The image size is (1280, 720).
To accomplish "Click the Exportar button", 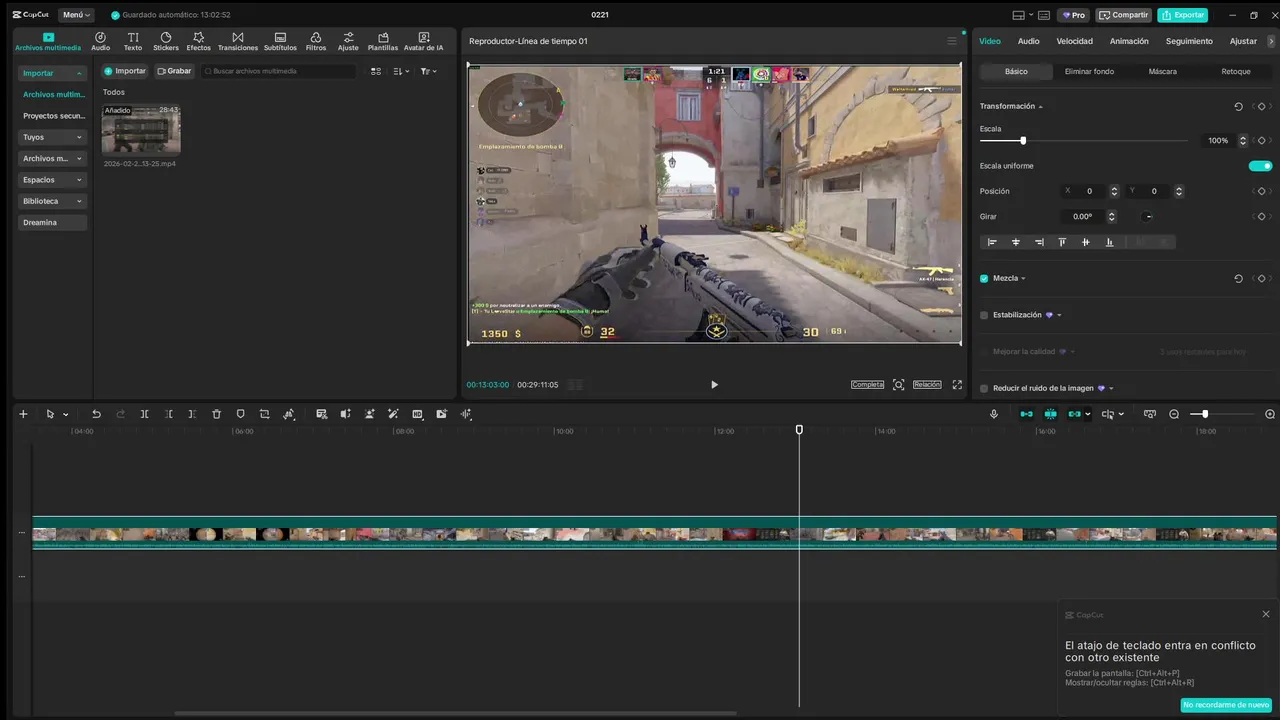I will point(1183,15).
